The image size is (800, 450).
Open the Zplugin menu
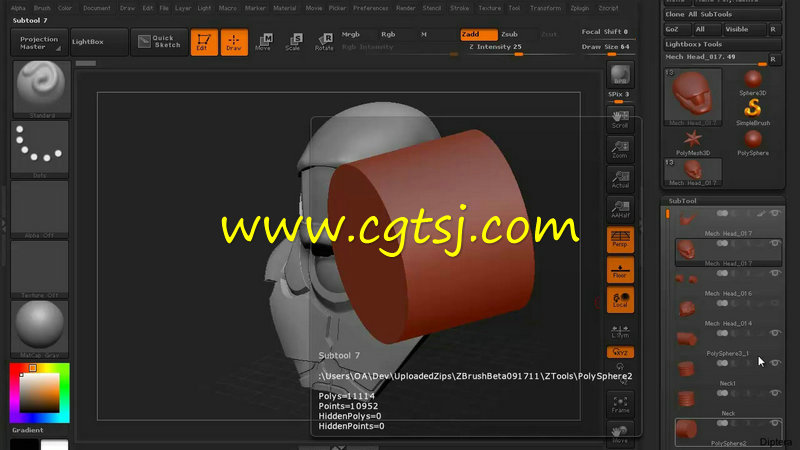pos(580,8)
